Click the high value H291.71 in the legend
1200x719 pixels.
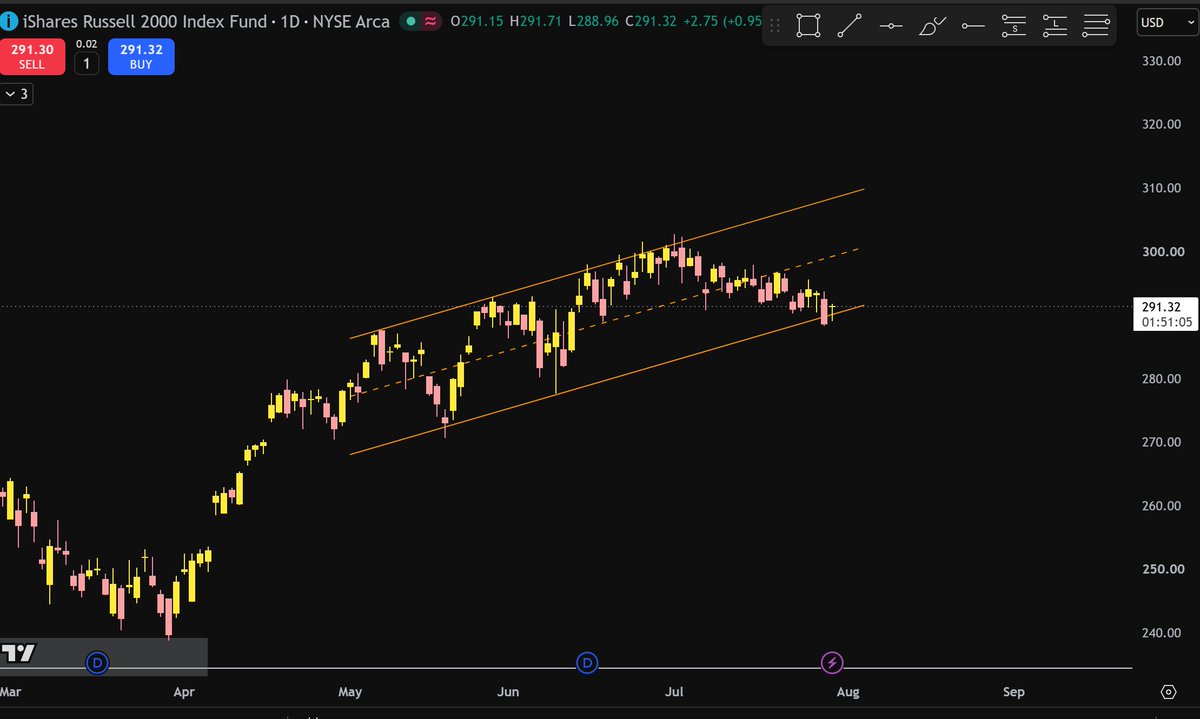(x=537, y=22)
